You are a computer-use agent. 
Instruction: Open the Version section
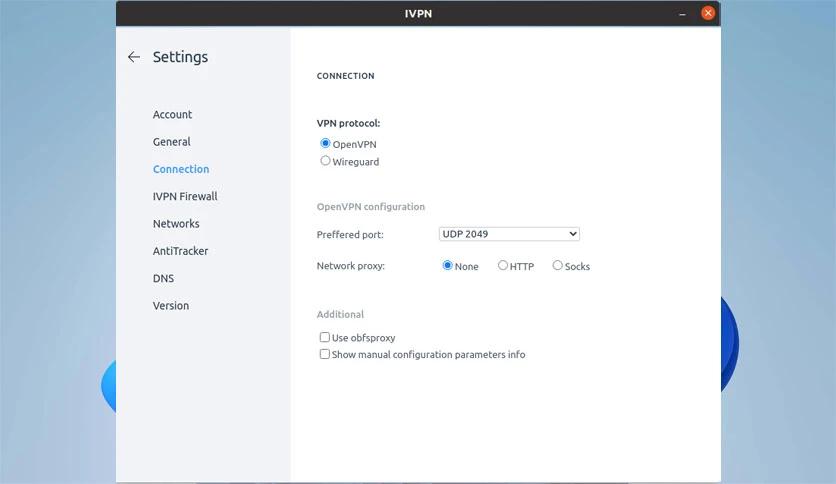pyautogui.click(x=171, y=306)
